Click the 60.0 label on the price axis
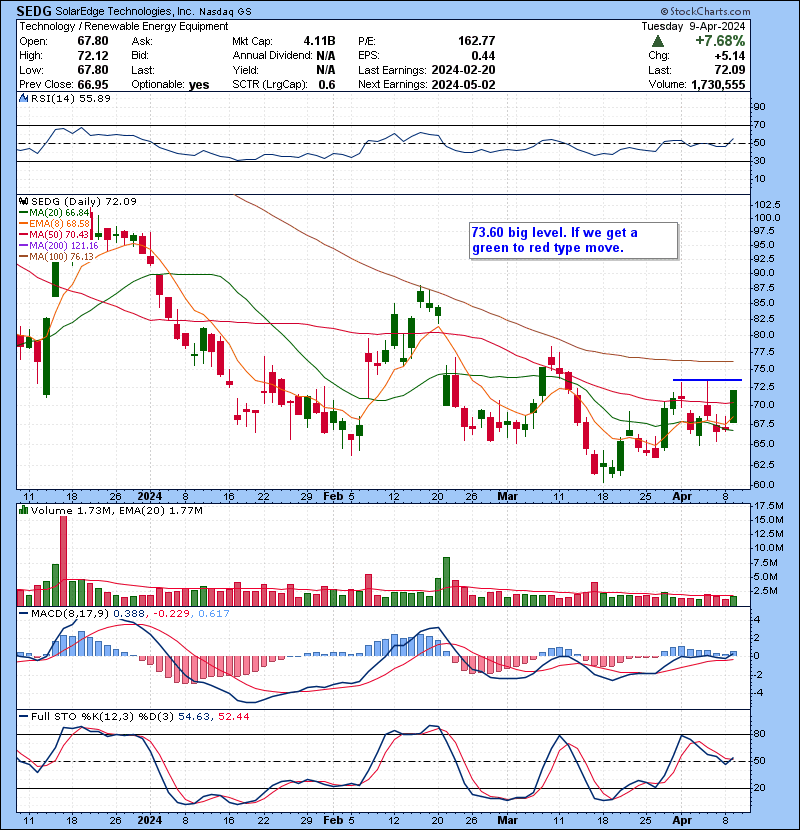 pyautogui.click(x=763, y=484)
